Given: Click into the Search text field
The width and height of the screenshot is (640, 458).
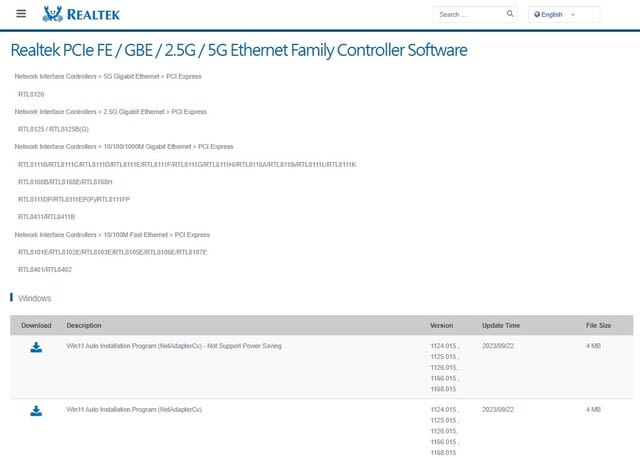Looking at the screenshot, I should click(x=469, y=14).
